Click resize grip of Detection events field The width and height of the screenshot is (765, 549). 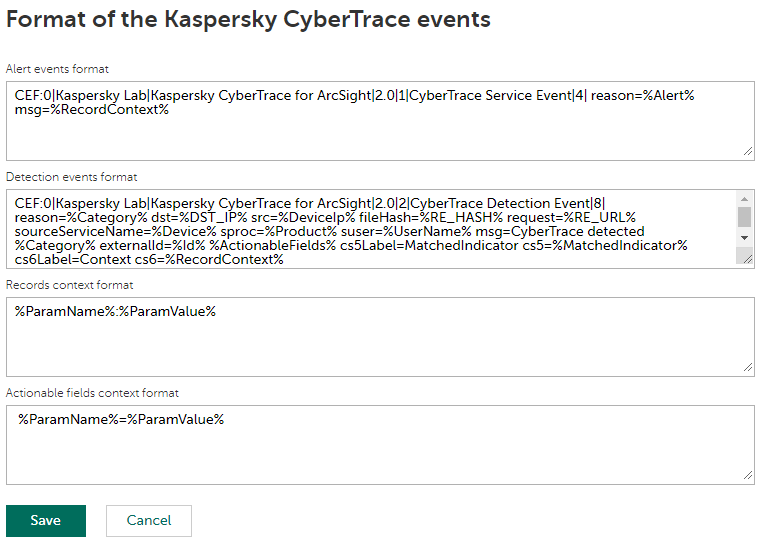coord(745,258)
